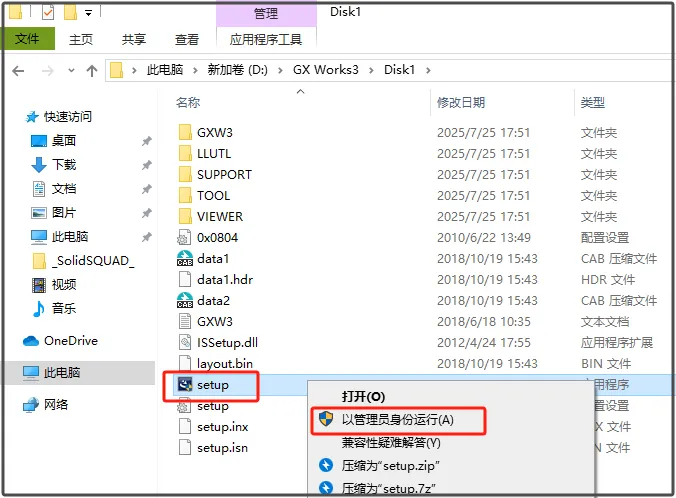Screen dimensions: 676x498
Task: Sort files by 类型 column header
Action: [x=592, y=103]
